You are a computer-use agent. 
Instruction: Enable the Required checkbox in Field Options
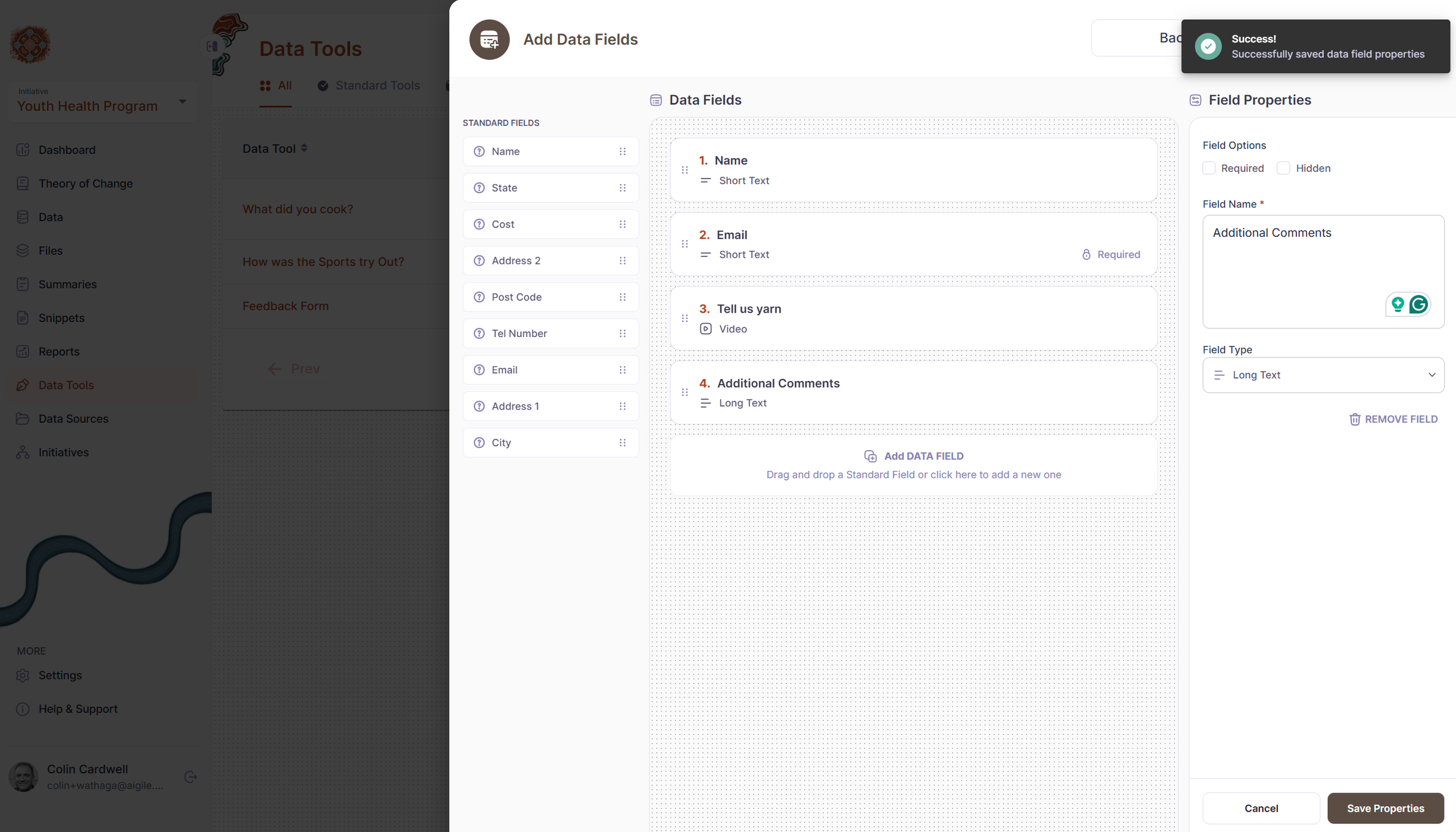(1209, 168)
